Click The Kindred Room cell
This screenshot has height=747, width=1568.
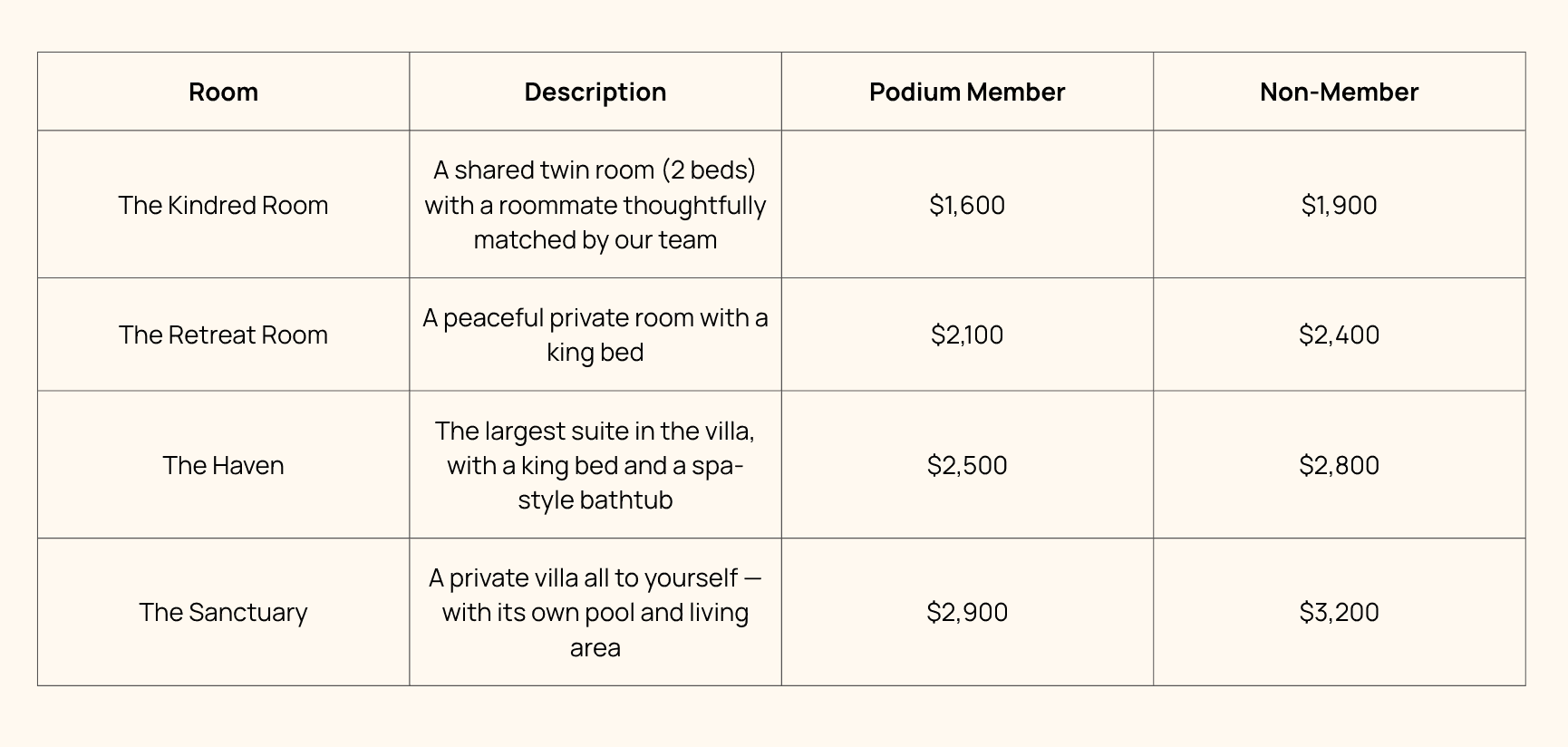pos(223,205)
